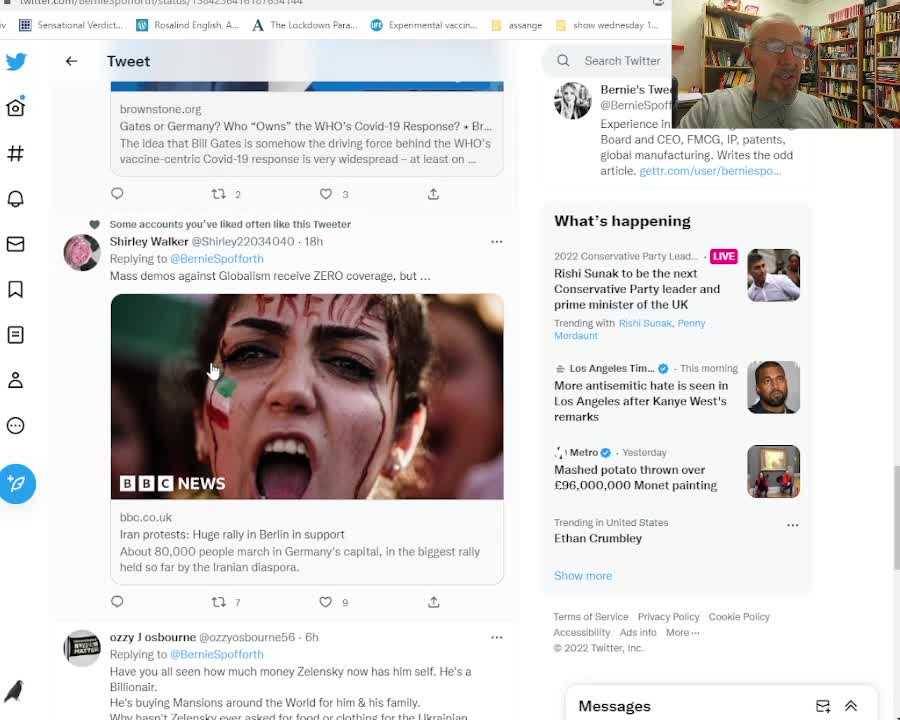Open Profile person icon in sidebar
Image resolution: width=900 pixels, height=720 pixels.
(x=15, y=380)
